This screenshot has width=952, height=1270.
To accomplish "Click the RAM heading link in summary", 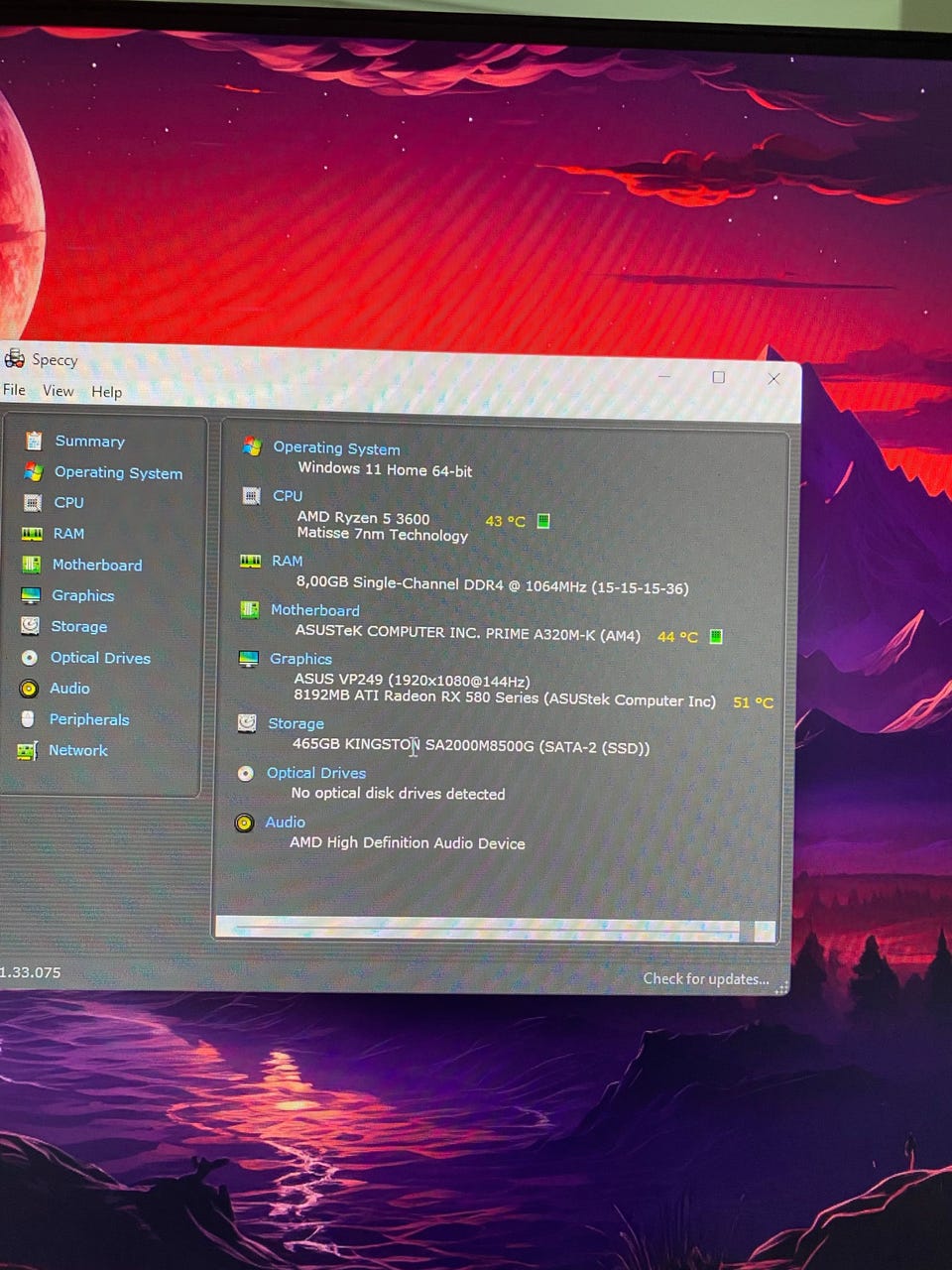I will (x=287, y=561).
